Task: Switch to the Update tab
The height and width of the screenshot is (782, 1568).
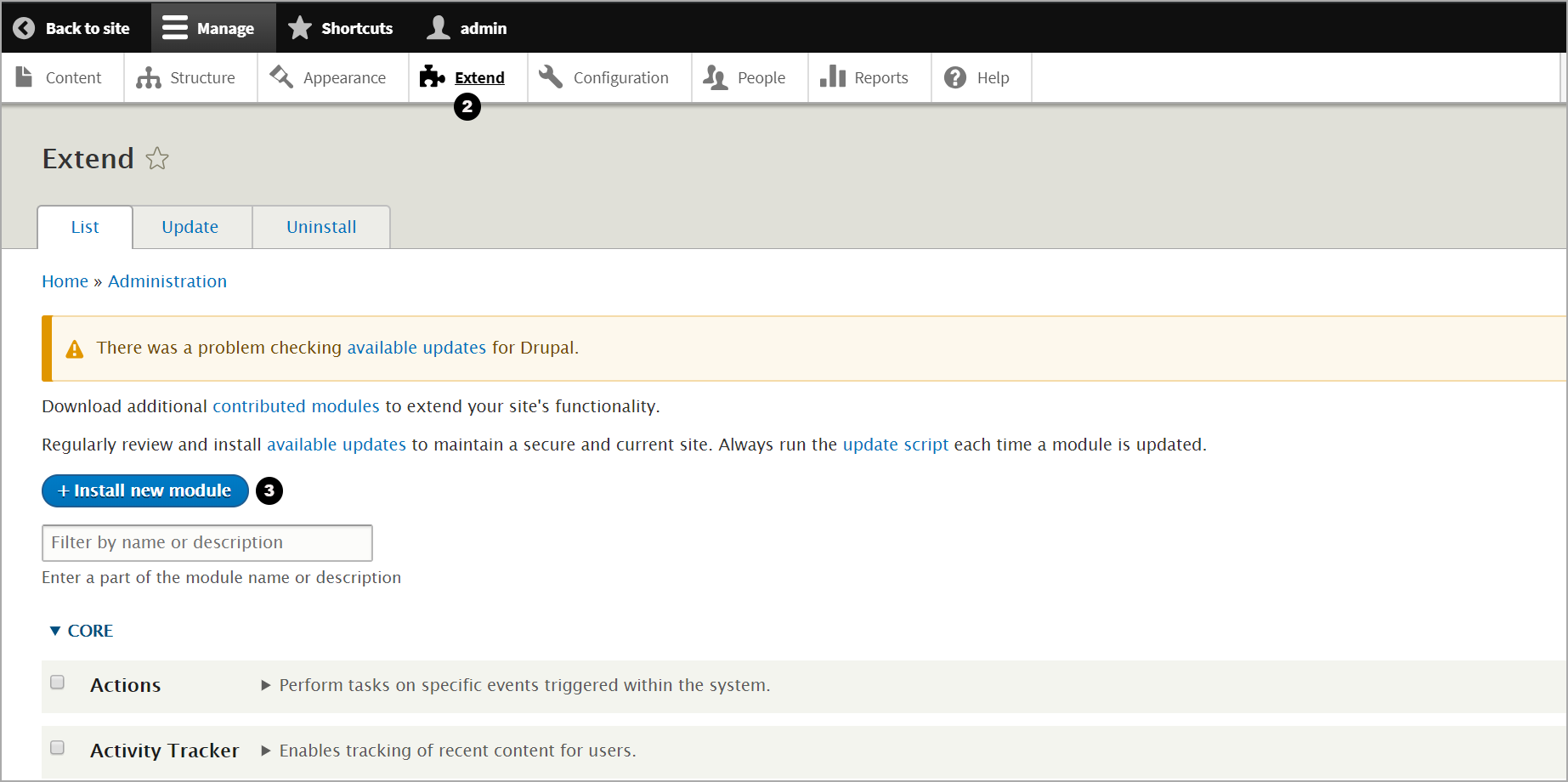Action: coord(190,227)
